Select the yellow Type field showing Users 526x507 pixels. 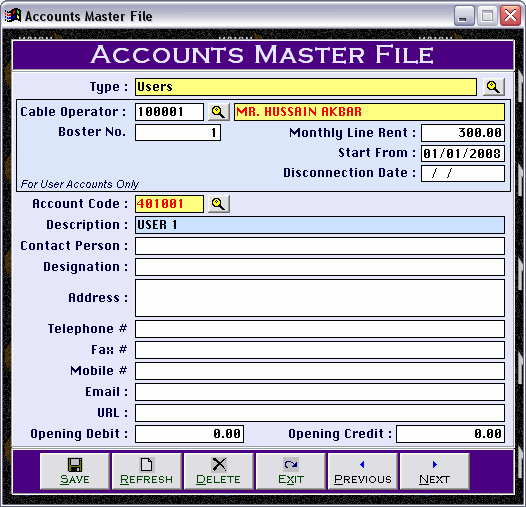pos(306,87)
